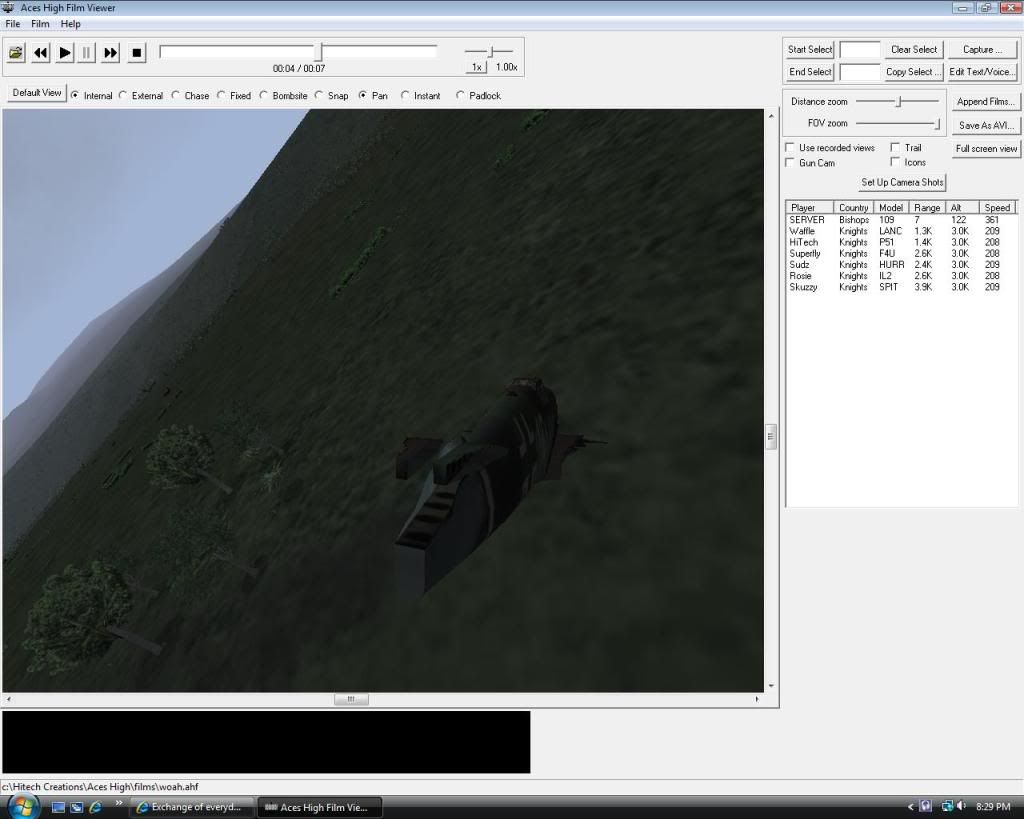Open a film file with folder icon
The width and height of the screenshot is (1024, 819).
[x=16, y=53]
